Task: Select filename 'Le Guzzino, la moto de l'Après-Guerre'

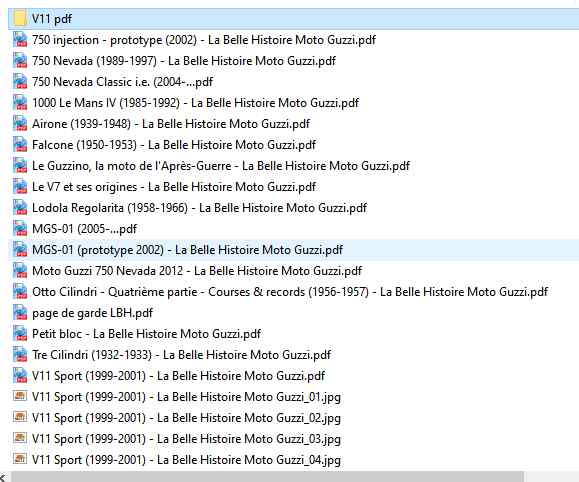Action: click(x=221, y=166)
